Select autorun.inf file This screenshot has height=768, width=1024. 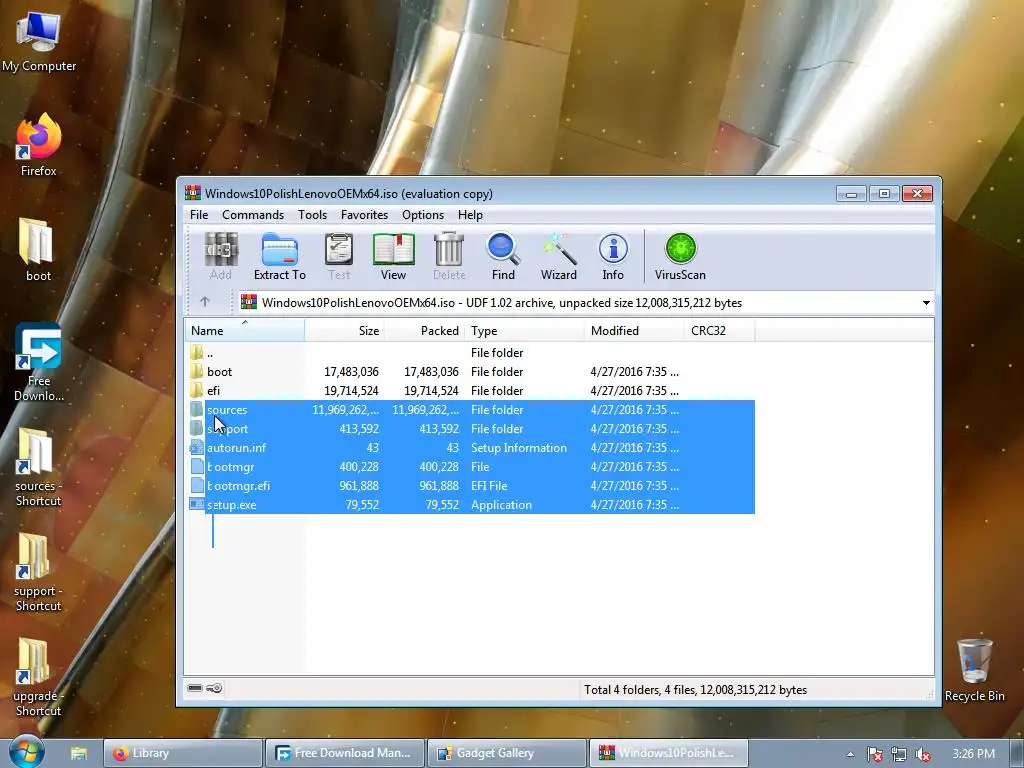point(470,447)
